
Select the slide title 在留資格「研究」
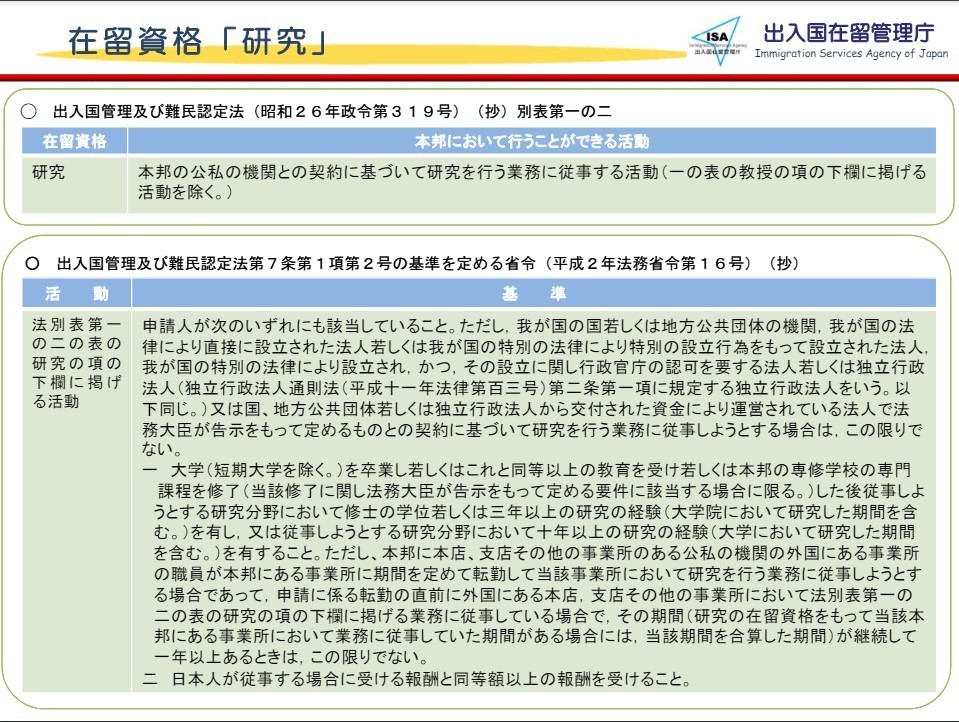(x=197, y=41)
